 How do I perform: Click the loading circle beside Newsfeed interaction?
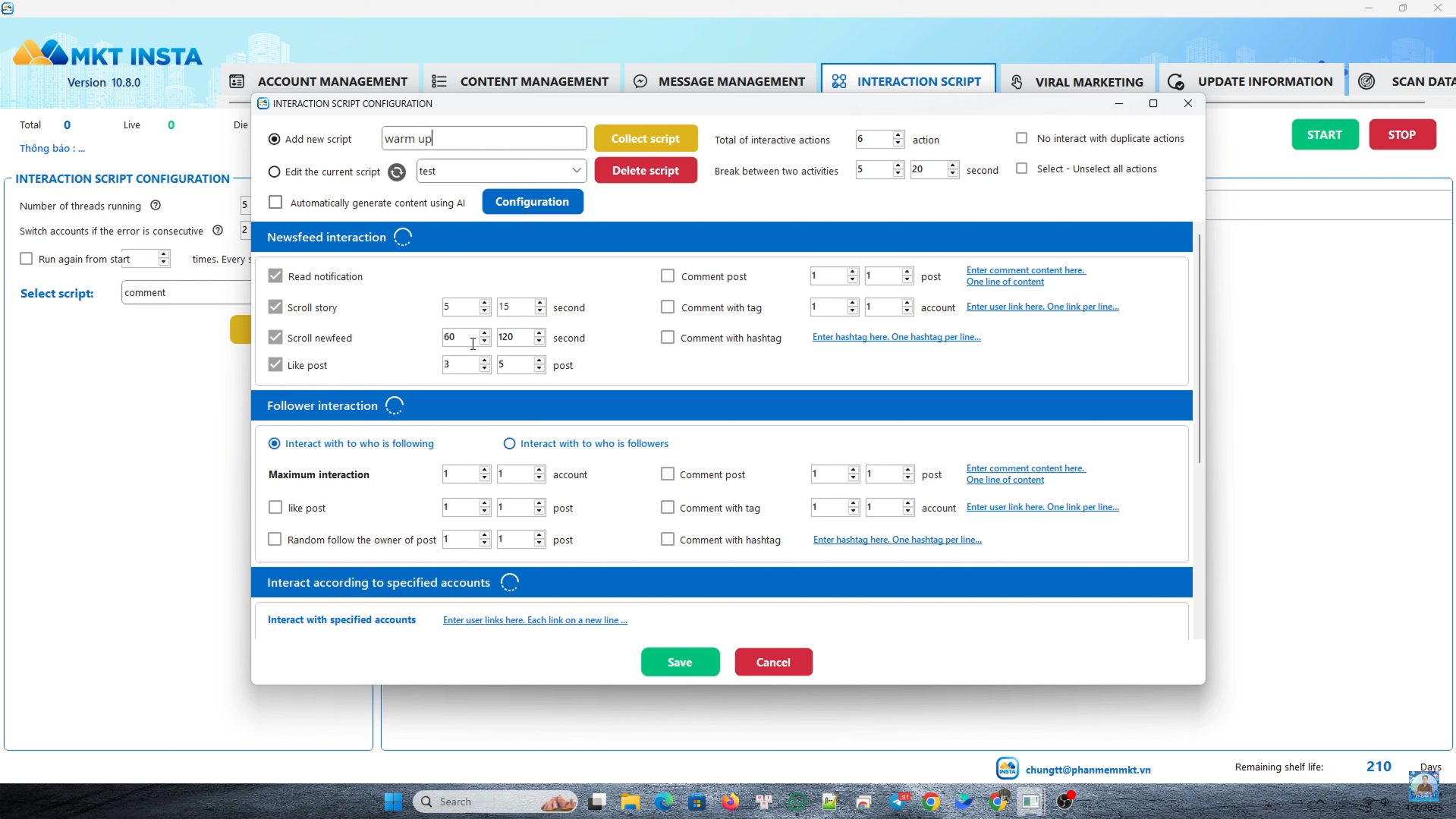coord(403,237)
